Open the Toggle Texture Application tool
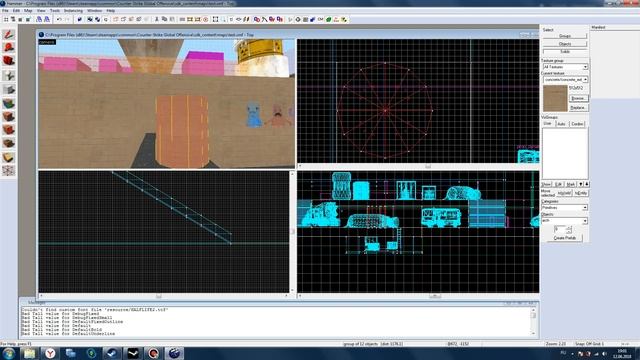The width and height of the screenshot is (640, 360). (x=9, y=103)
